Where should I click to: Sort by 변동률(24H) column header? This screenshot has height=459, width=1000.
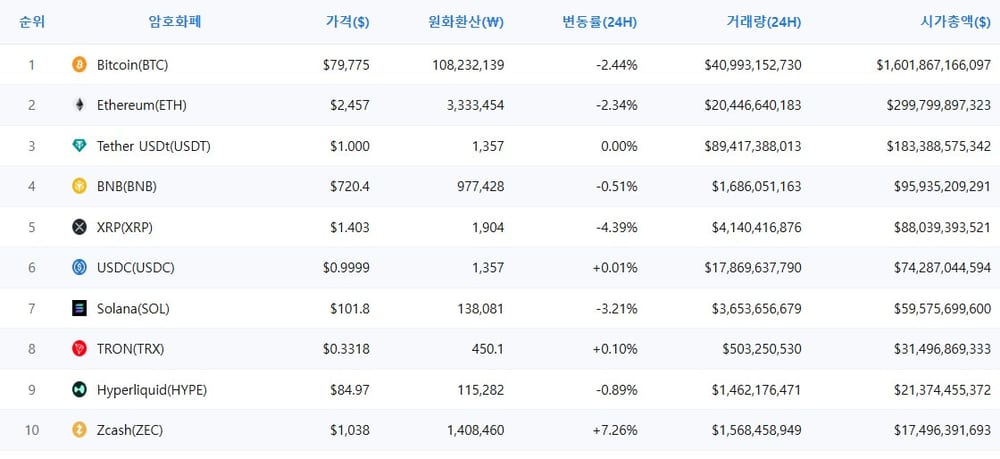[599, 22]
